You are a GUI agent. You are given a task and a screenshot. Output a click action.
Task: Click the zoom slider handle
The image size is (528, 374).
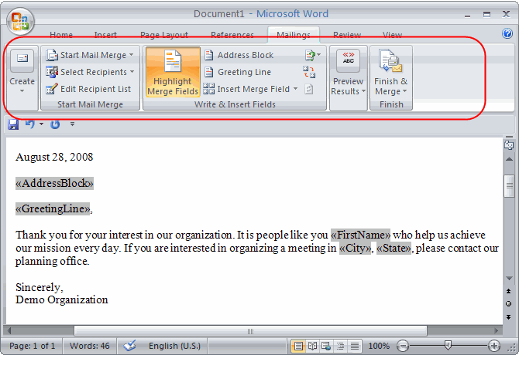point(448,345)
